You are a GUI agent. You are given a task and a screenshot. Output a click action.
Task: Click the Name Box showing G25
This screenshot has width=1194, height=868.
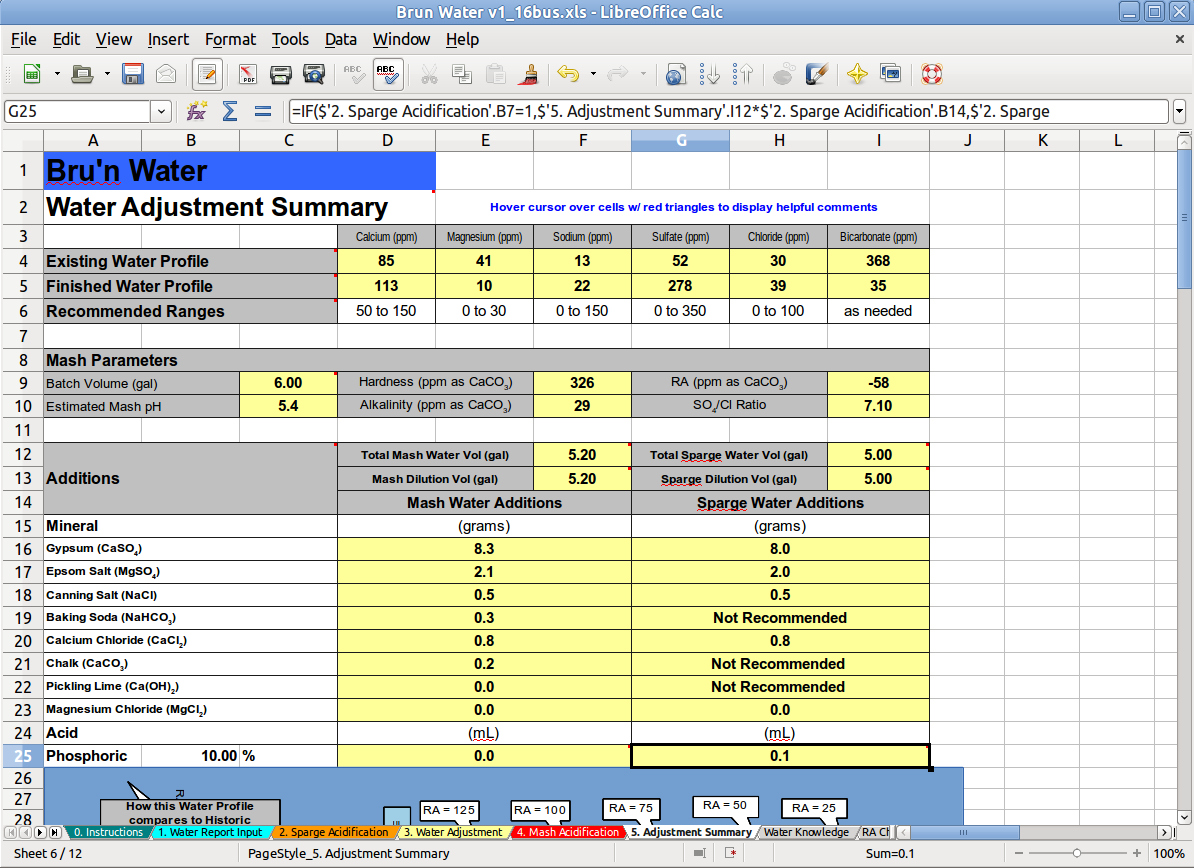(78, 111)
